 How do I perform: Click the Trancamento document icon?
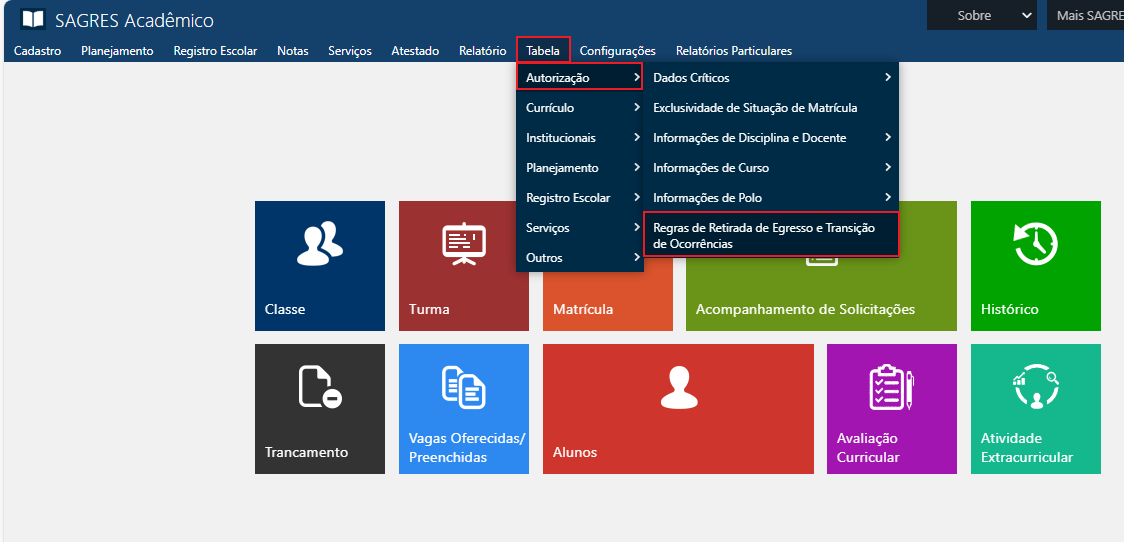320,387
